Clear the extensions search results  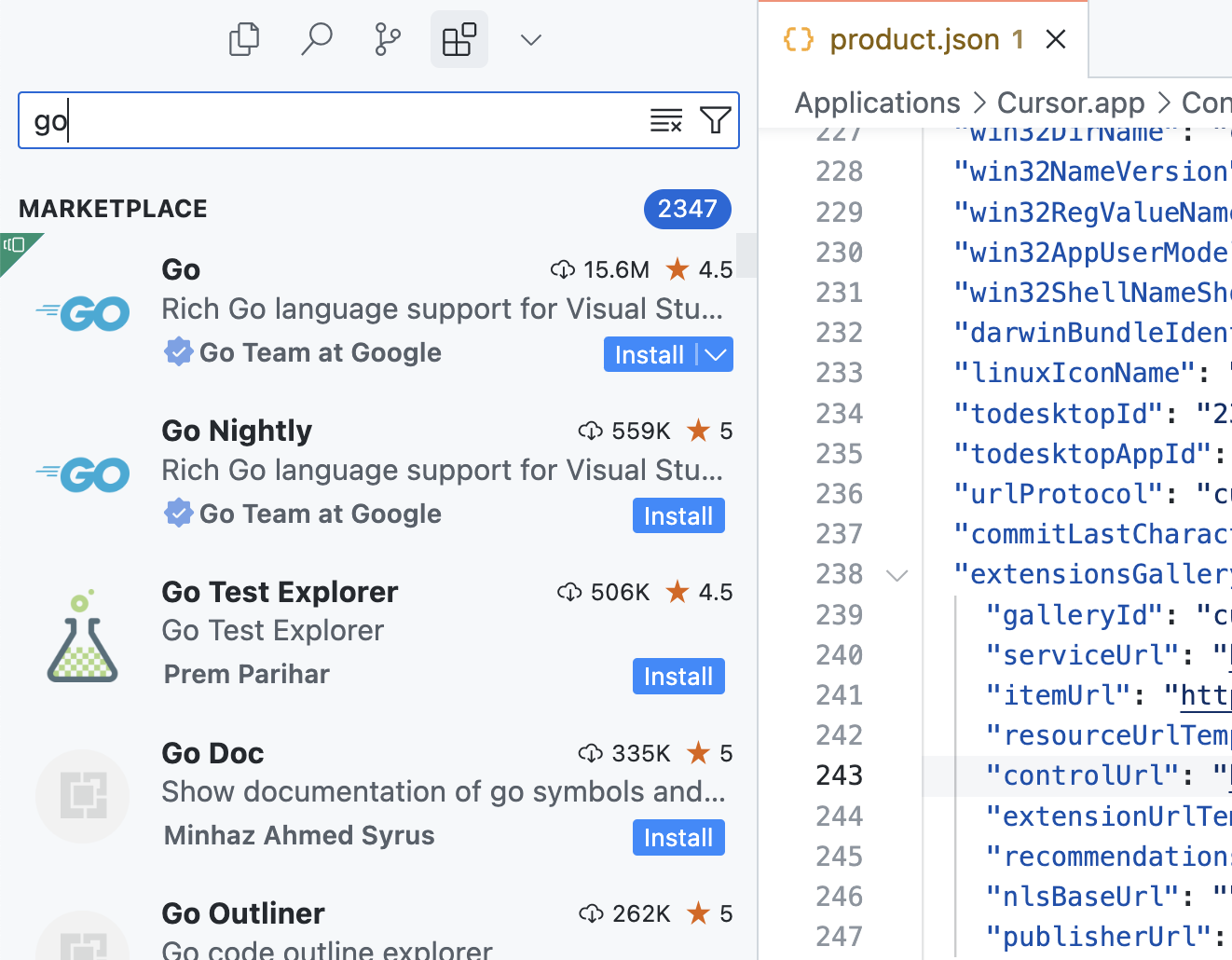[666, 120]
